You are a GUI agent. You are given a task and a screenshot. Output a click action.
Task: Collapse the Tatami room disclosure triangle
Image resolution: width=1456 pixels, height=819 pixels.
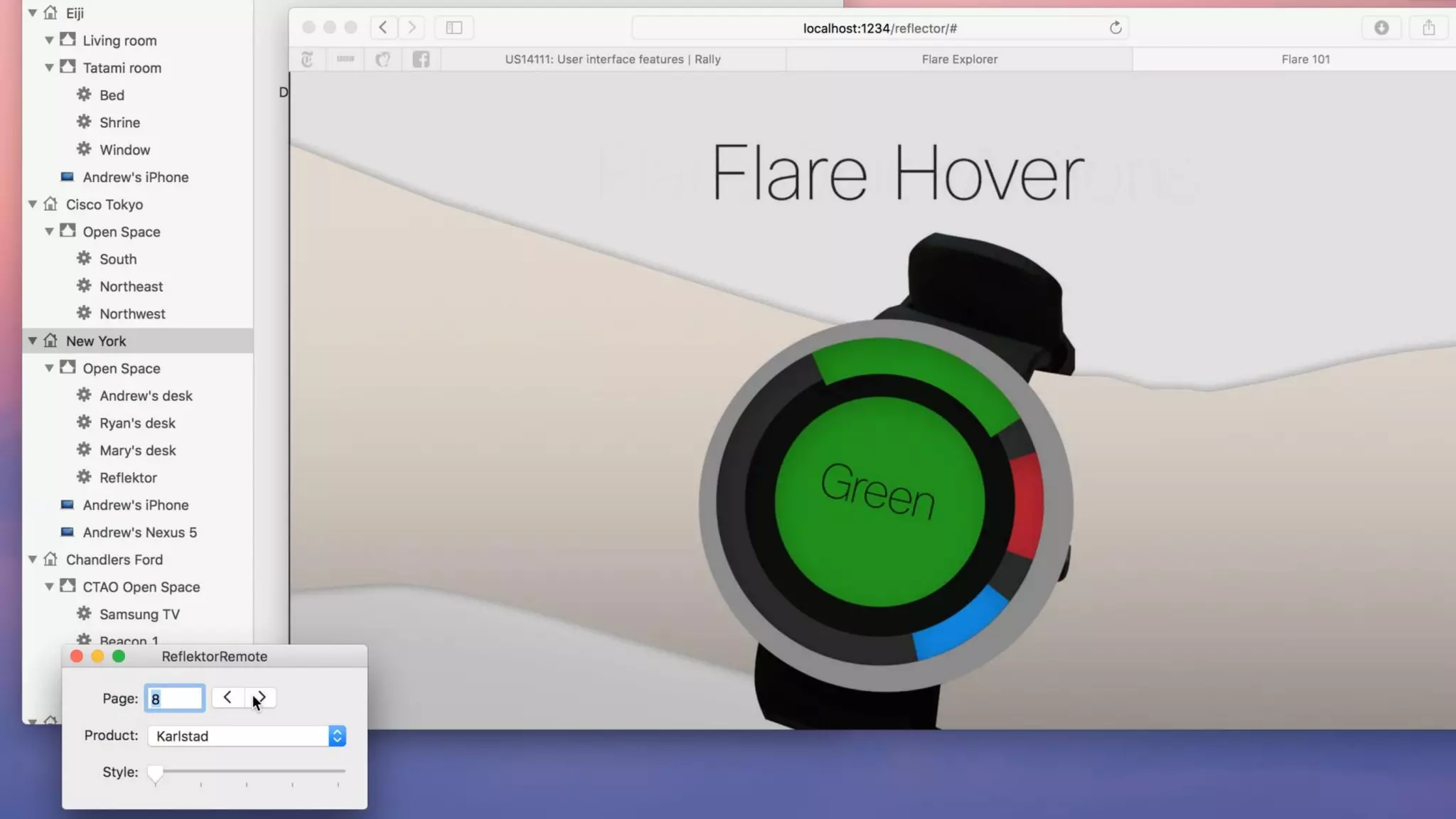(x=49, y=68)
